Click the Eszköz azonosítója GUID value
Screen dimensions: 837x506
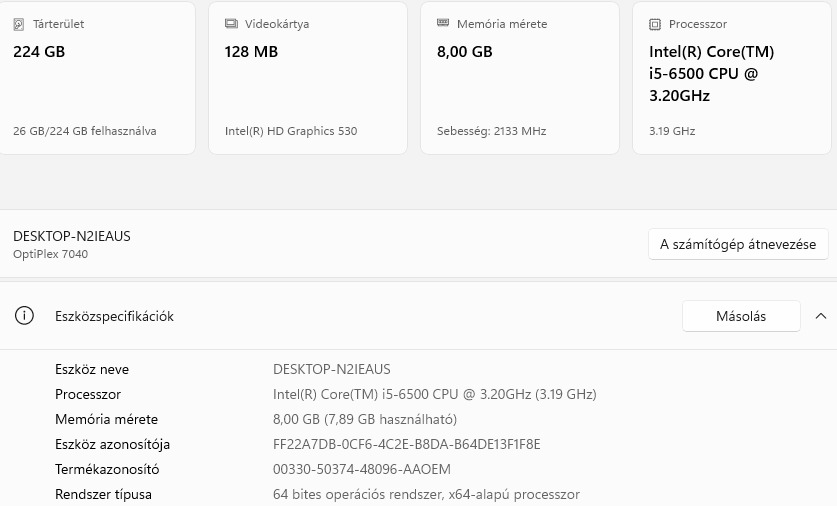406,444
